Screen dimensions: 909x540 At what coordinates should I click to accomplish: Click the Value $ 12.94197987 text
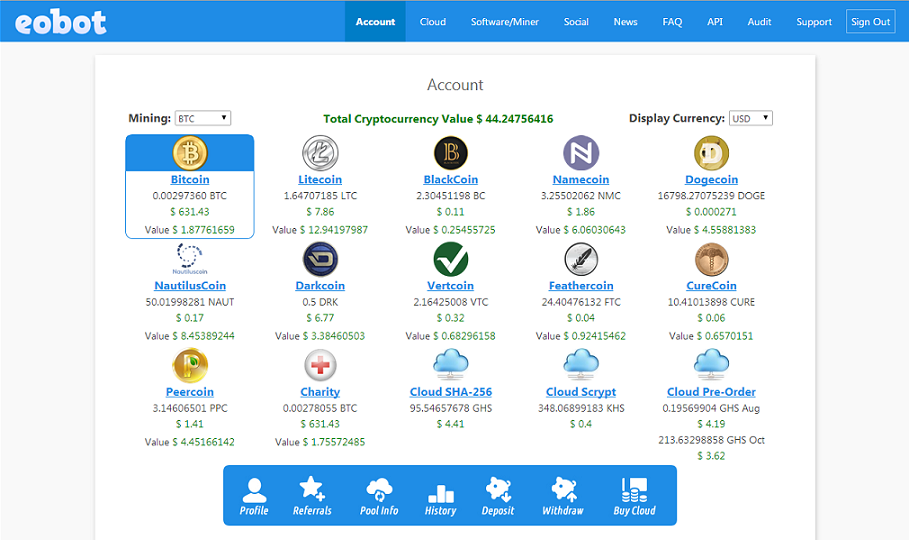(x=320, y=230)
